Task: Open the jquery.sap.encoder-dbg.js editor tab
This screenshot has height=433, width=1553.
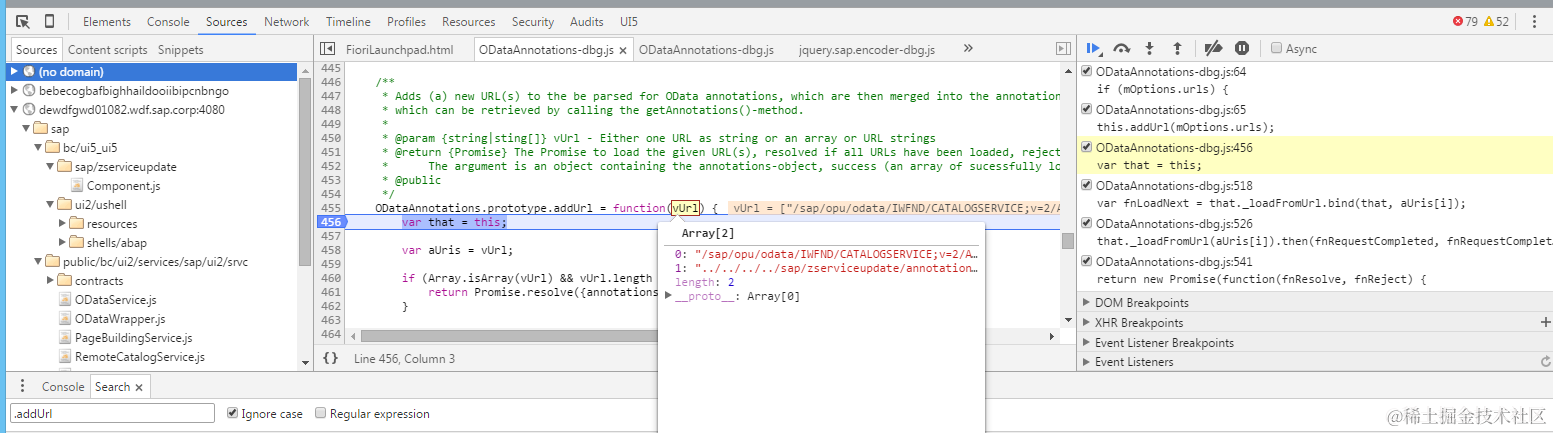Action: (867, 50)
